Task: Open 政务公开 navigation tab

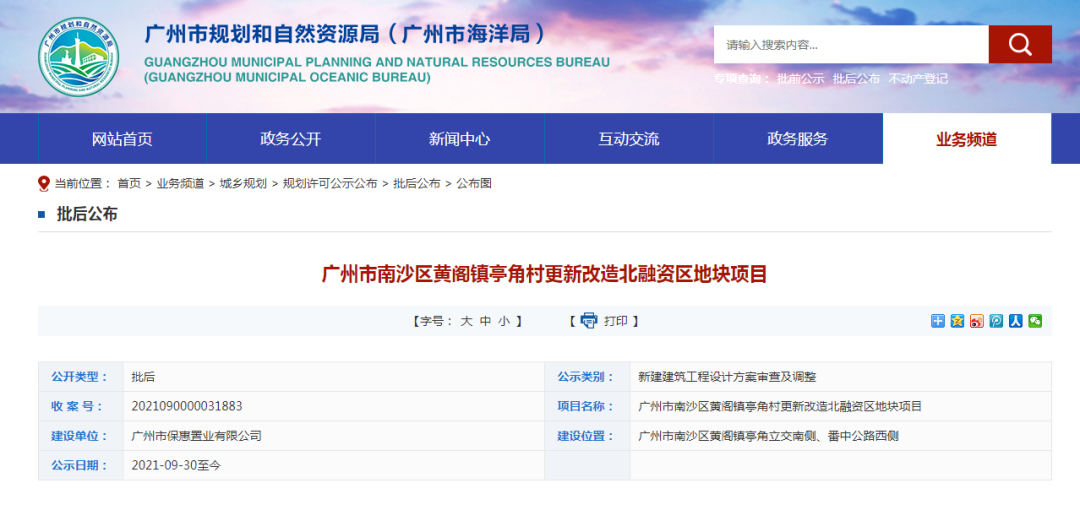Action: click(291, 138)
